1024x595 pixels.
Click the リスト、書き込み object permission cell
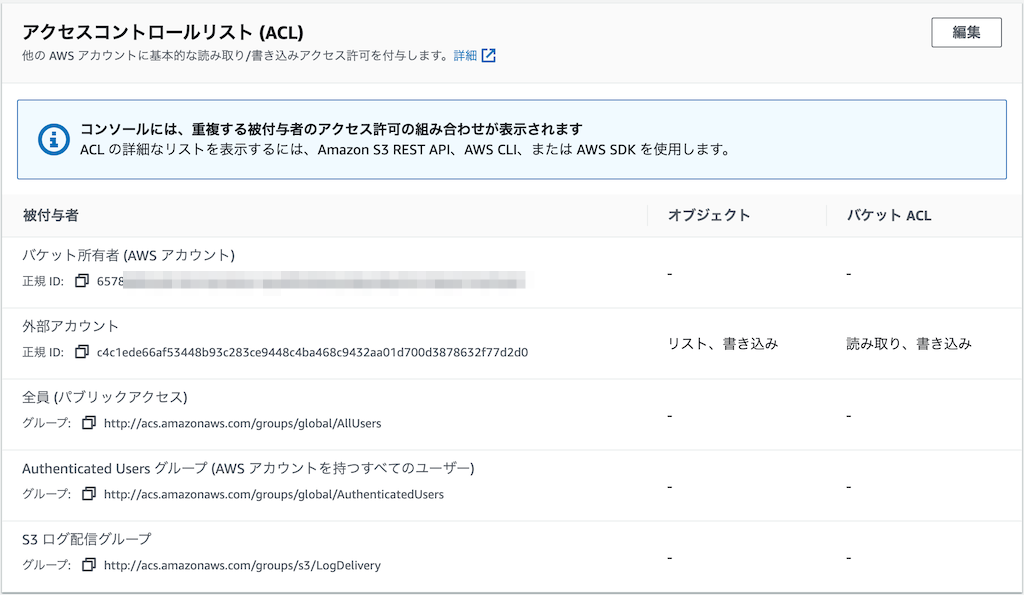click(722, 344)
